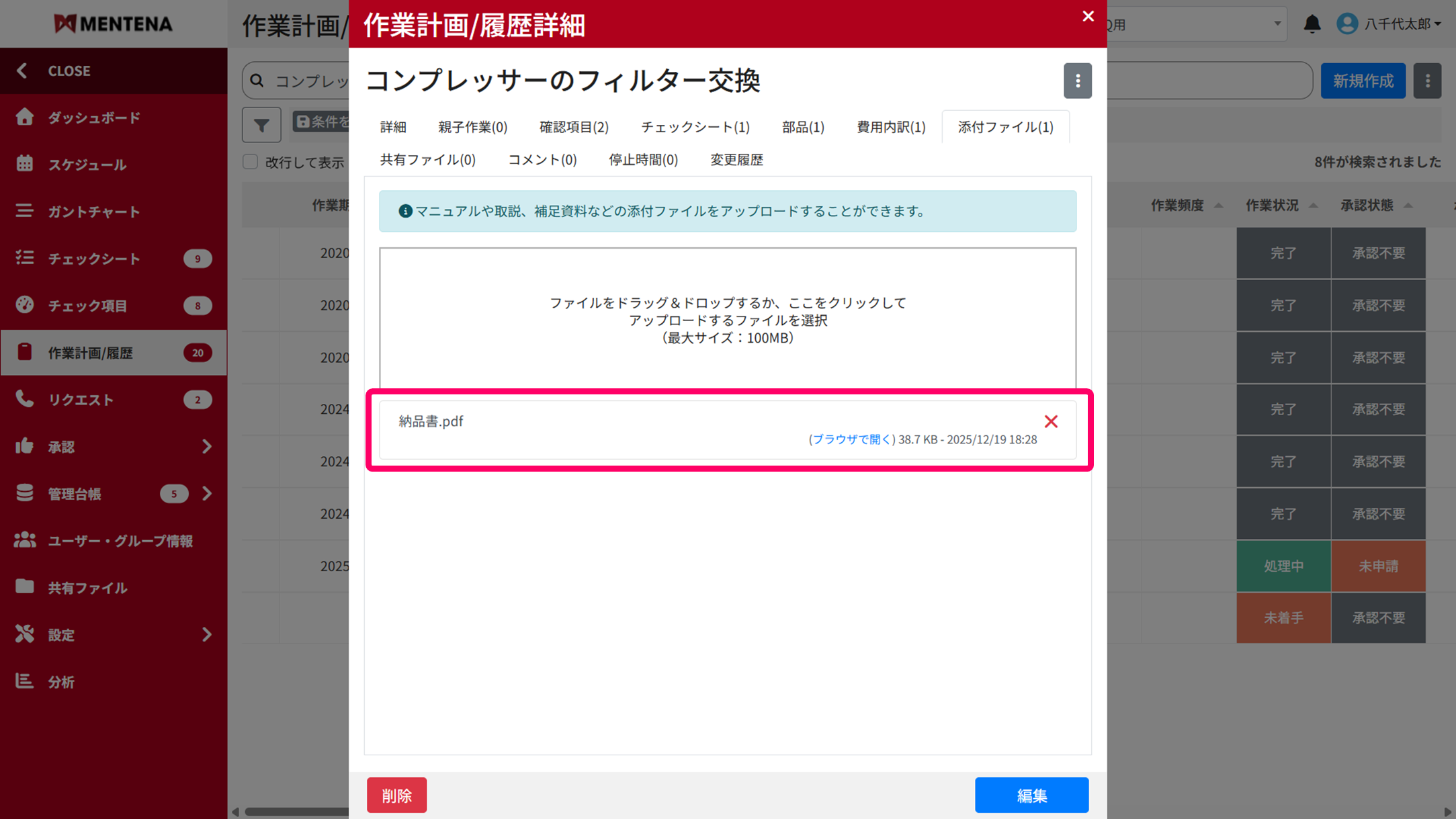Open the スケジュール calendar in the sidebar
The height and width of the screenshot is (819, 1456).
(25, 164)
